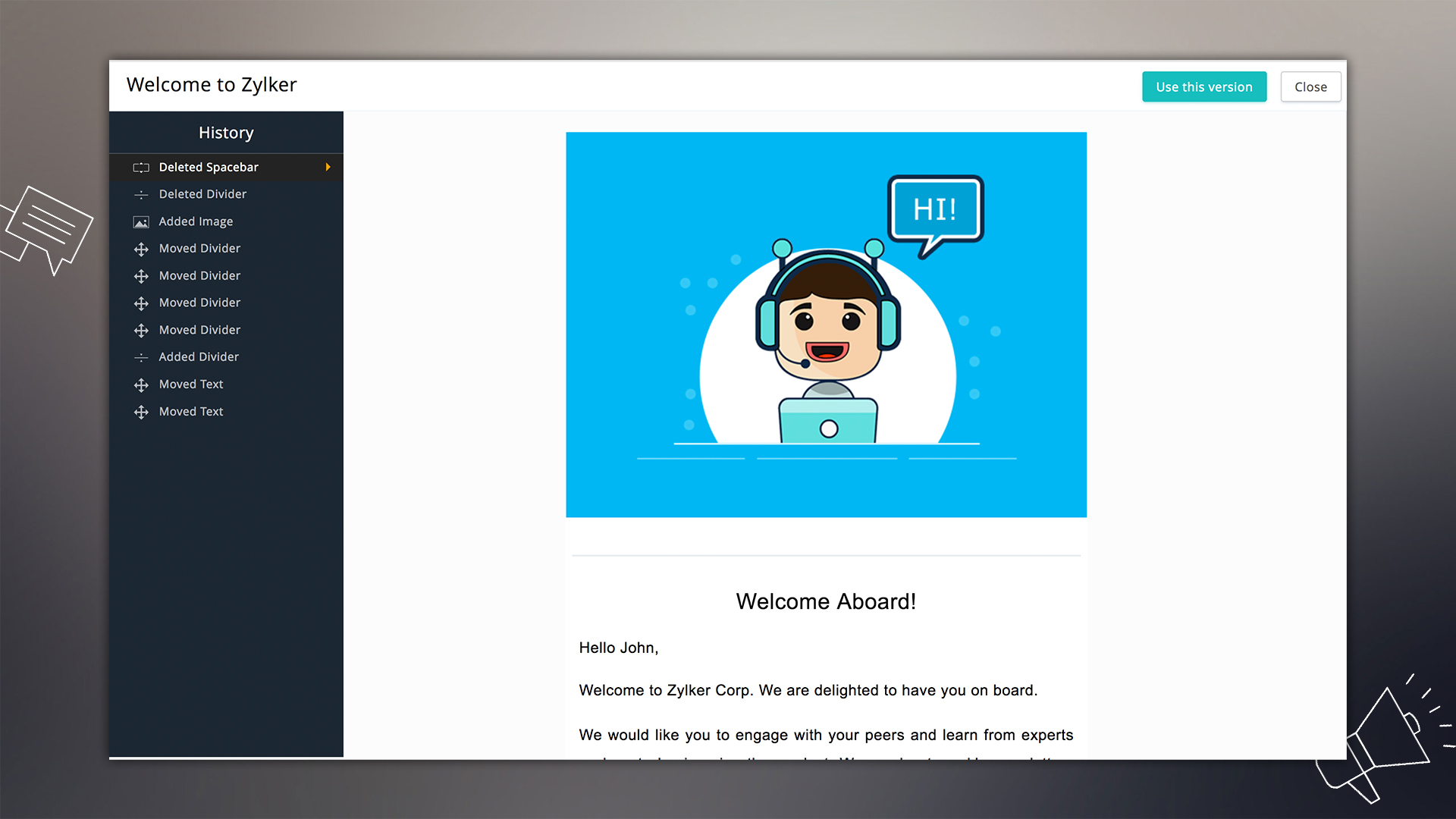
Task: Open the Added Image history entry
Action: [226, 221]
